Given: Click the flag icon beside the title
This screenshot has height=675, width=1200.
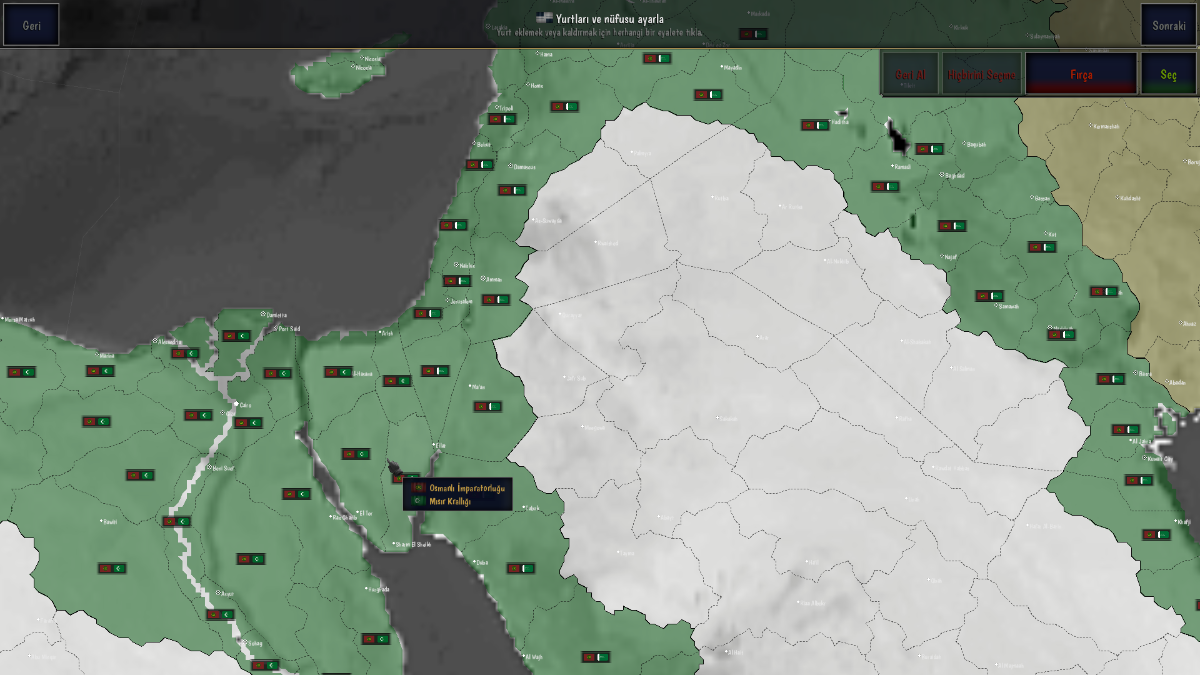Looking at the screenshot, I should pyautogui.click(x=544, y=18).
